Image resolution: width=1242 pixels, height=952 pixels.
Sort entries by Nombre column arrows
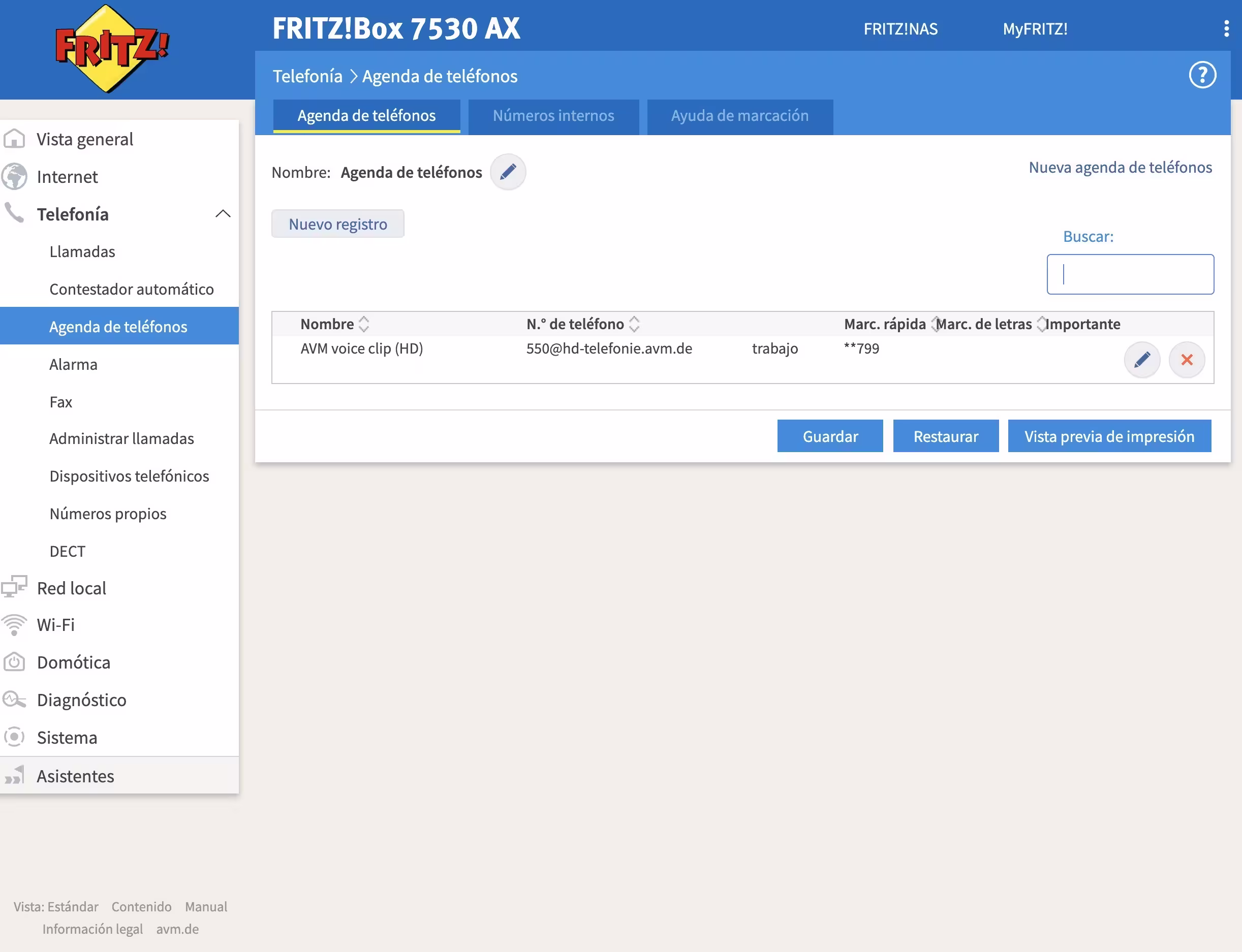click(364, 324)
